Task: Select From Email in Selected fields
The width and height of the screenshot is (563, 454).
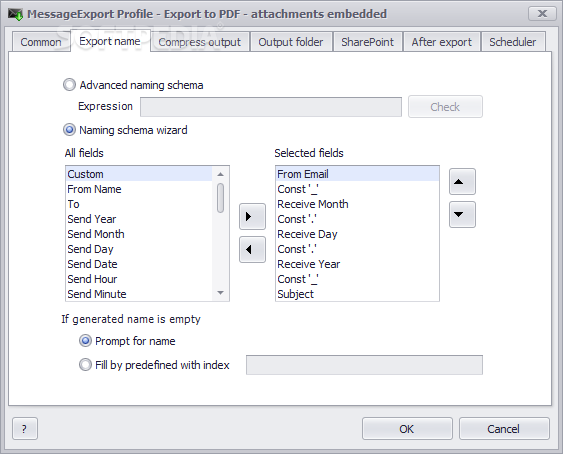Action: (x=357, y=174)
